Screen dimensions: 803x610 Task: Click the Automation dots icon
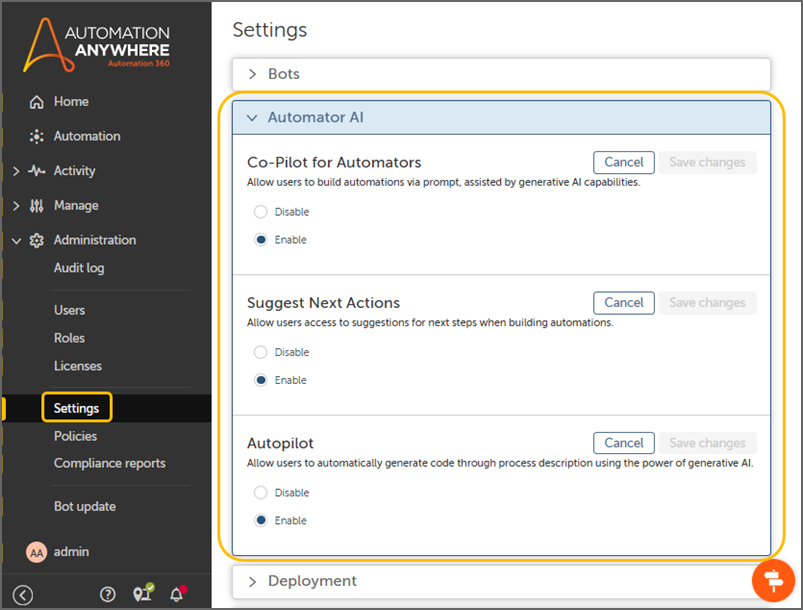[x=36, y=136]
